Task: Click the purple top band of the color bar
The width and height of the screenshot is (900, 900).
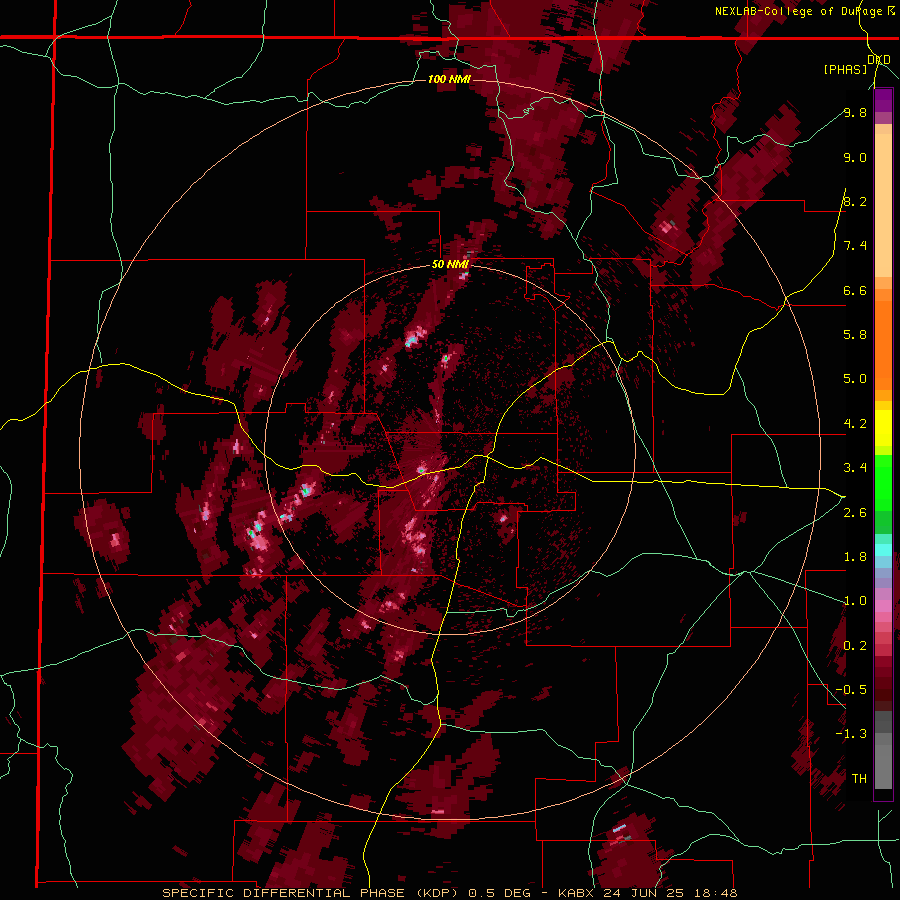Action: point(883,100)
